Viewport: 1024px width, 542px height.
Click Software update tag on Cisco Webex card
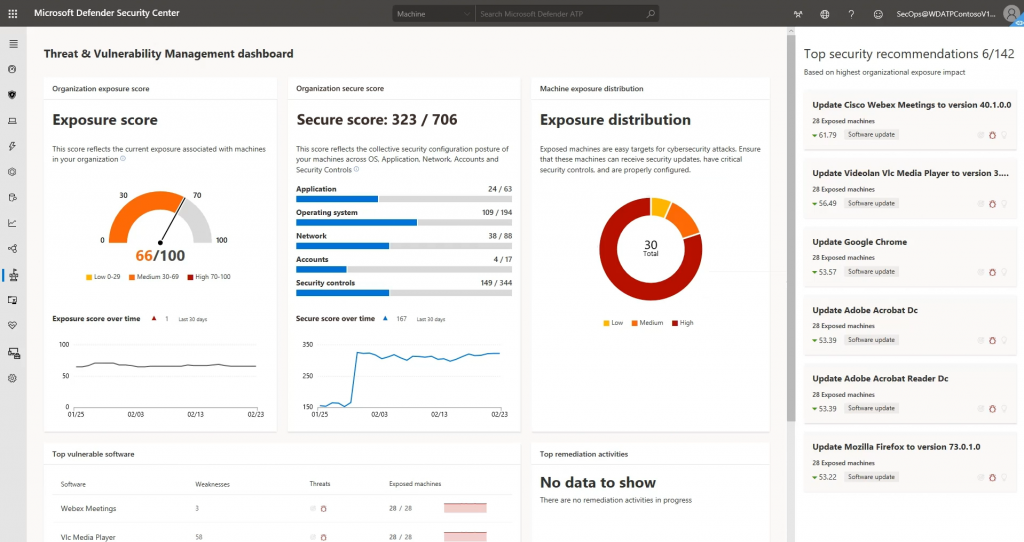click(x=871, y=135)
